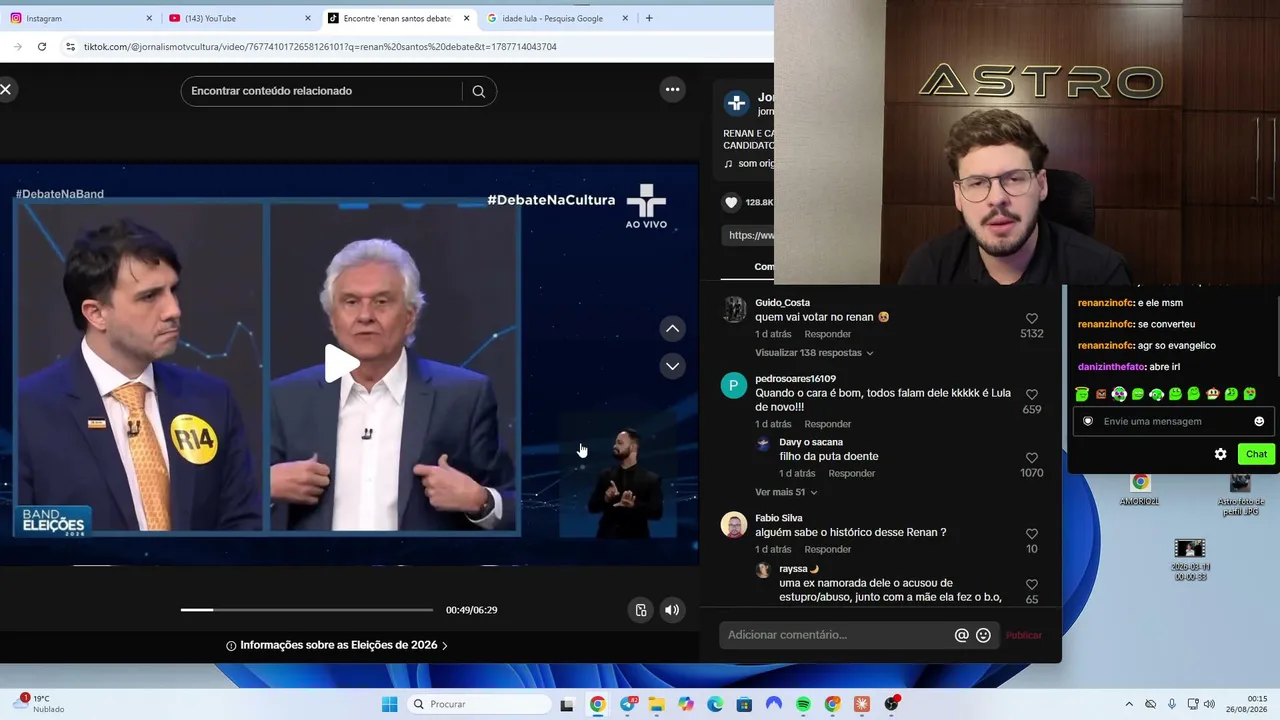Image resolution: width=1280 pixels, height=720 pixels.
Task: Like the video with 128.8K heart
Action: [731, 202]
